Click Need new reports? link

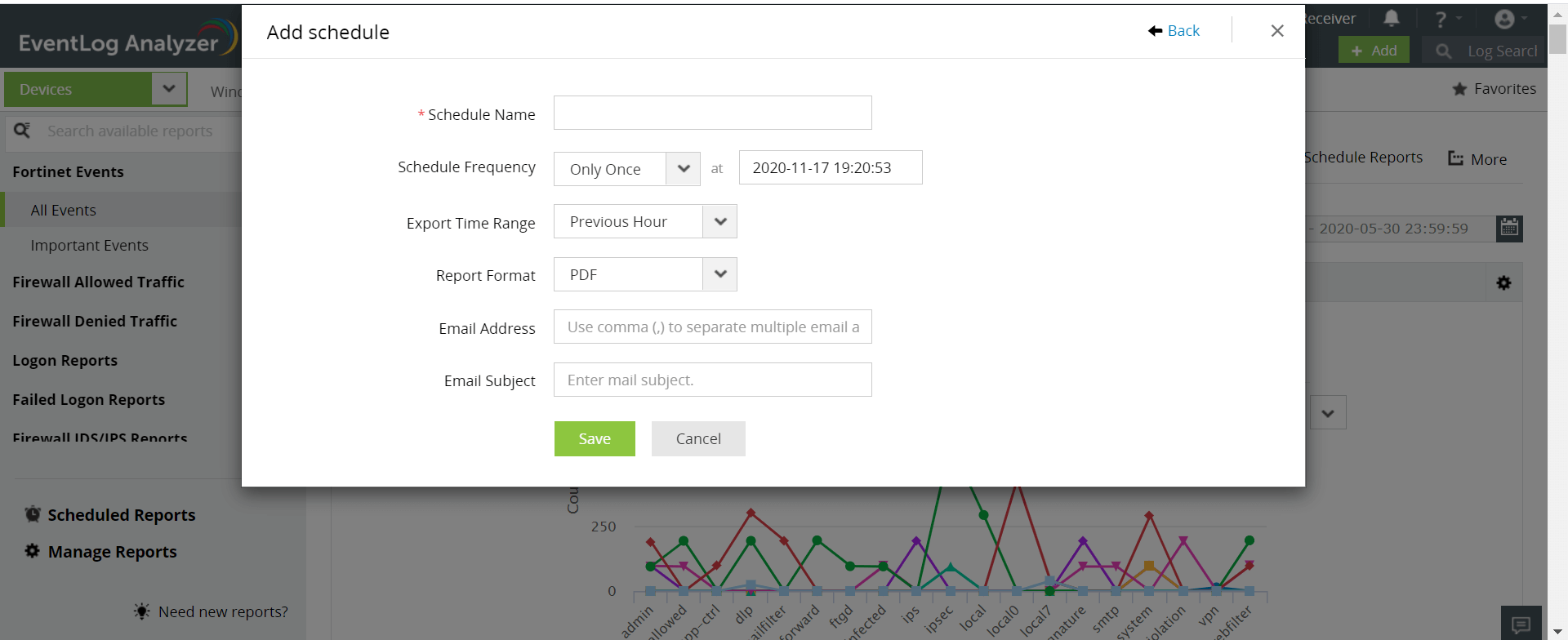tap(211, 611)
